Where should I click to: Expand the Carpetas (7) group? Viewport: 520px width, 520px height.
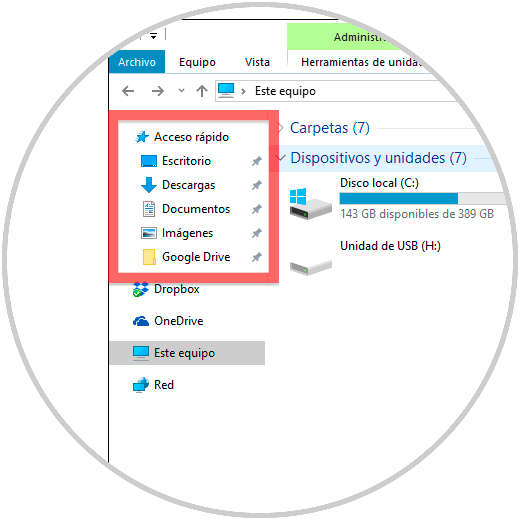click(x=281, y=128)
